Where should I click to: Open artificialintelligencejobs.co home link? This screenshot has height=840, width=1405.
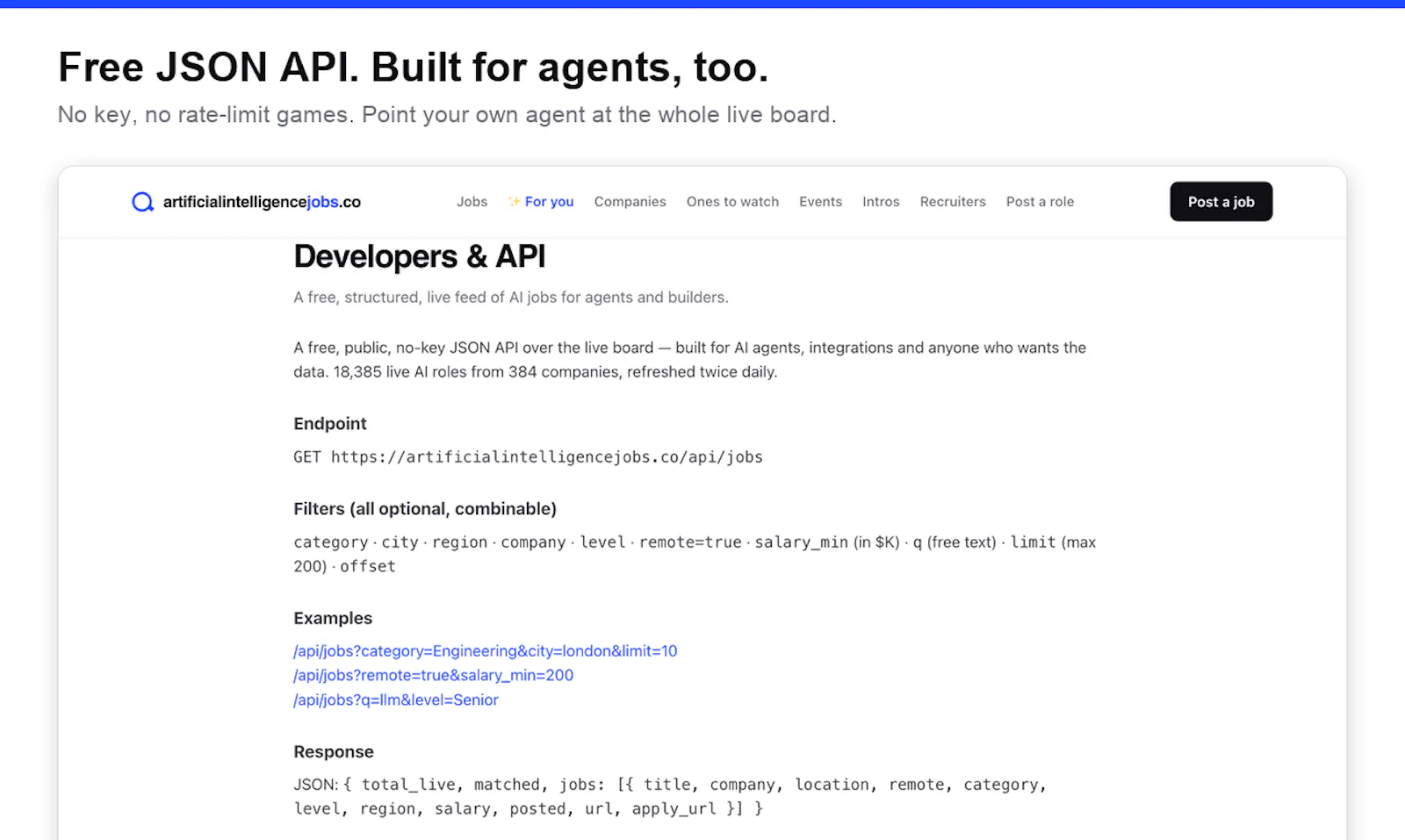[246, 202]
